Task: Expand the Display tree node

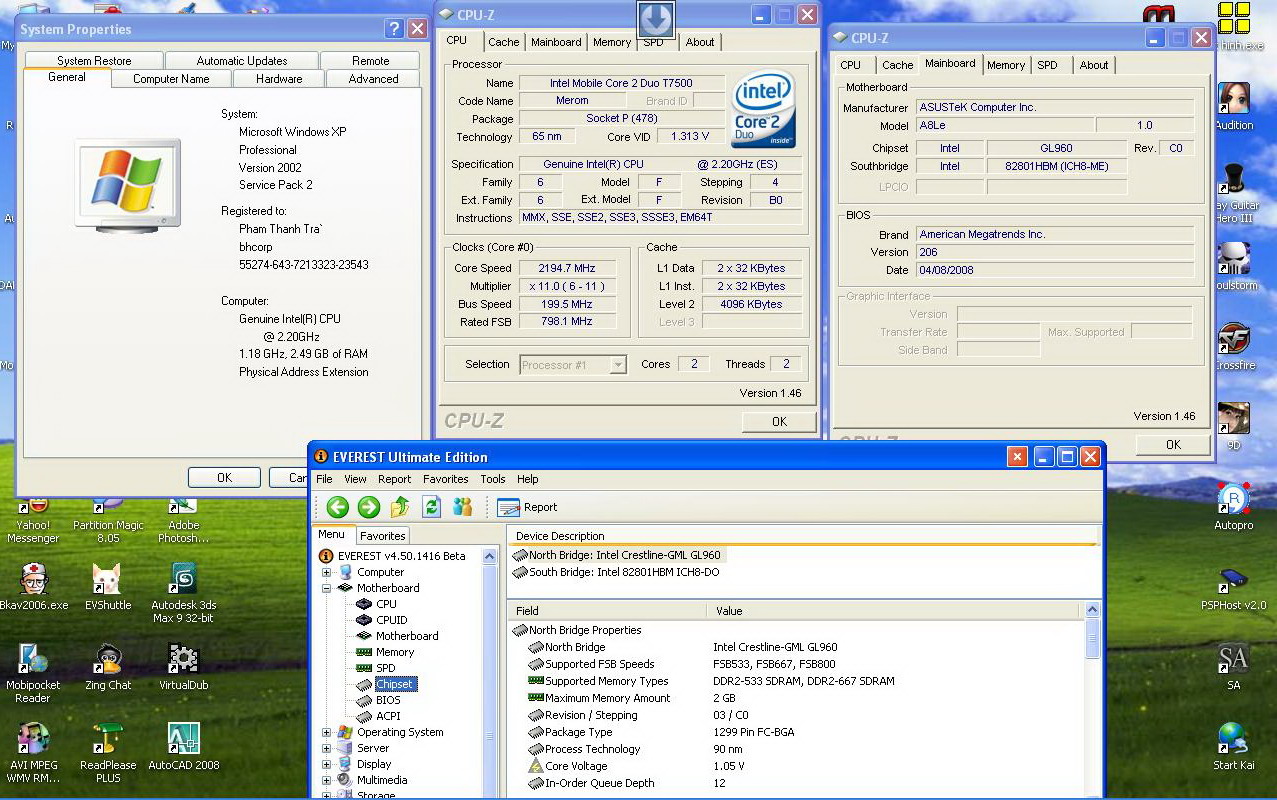Action: pos(326,764)
